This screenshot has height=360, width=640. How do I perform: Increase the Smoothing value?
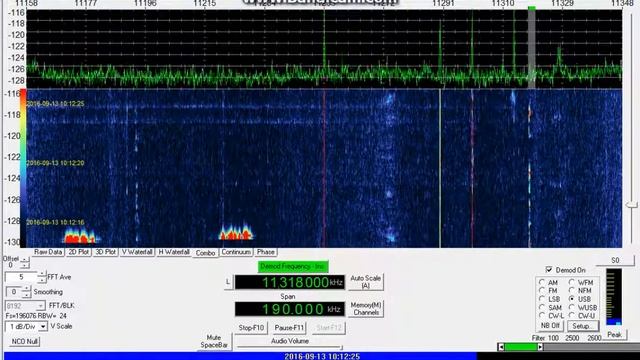click(x=26, y=289)
